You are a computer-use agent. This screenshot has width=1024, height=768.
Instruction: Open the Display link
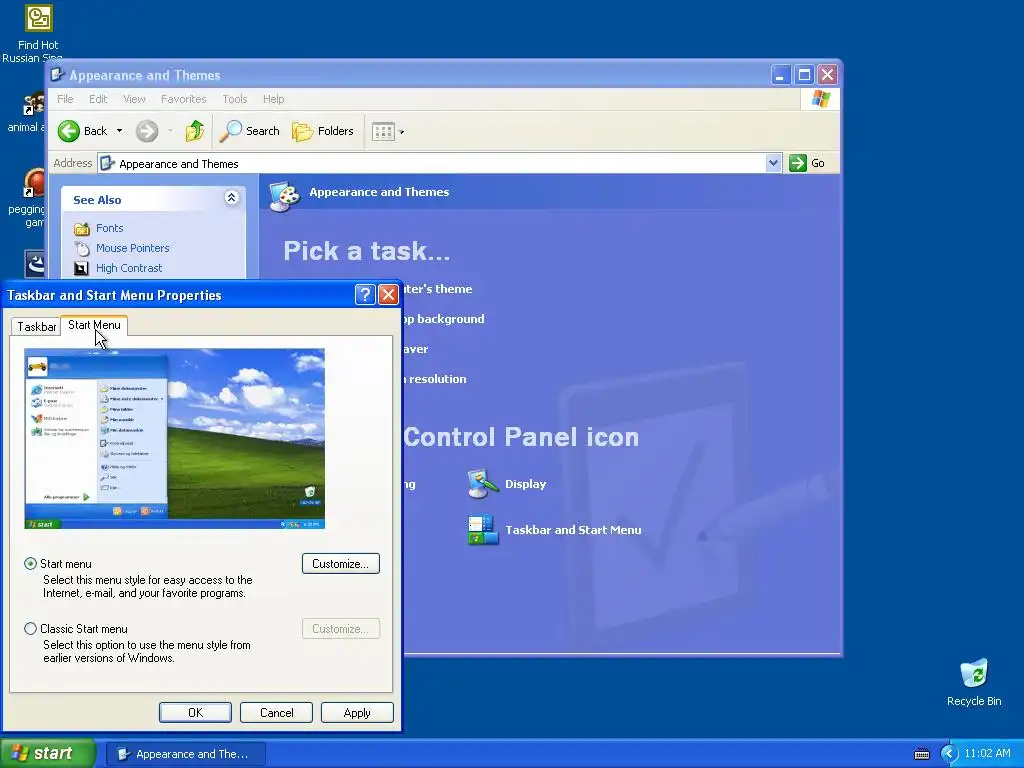[525, 484]
